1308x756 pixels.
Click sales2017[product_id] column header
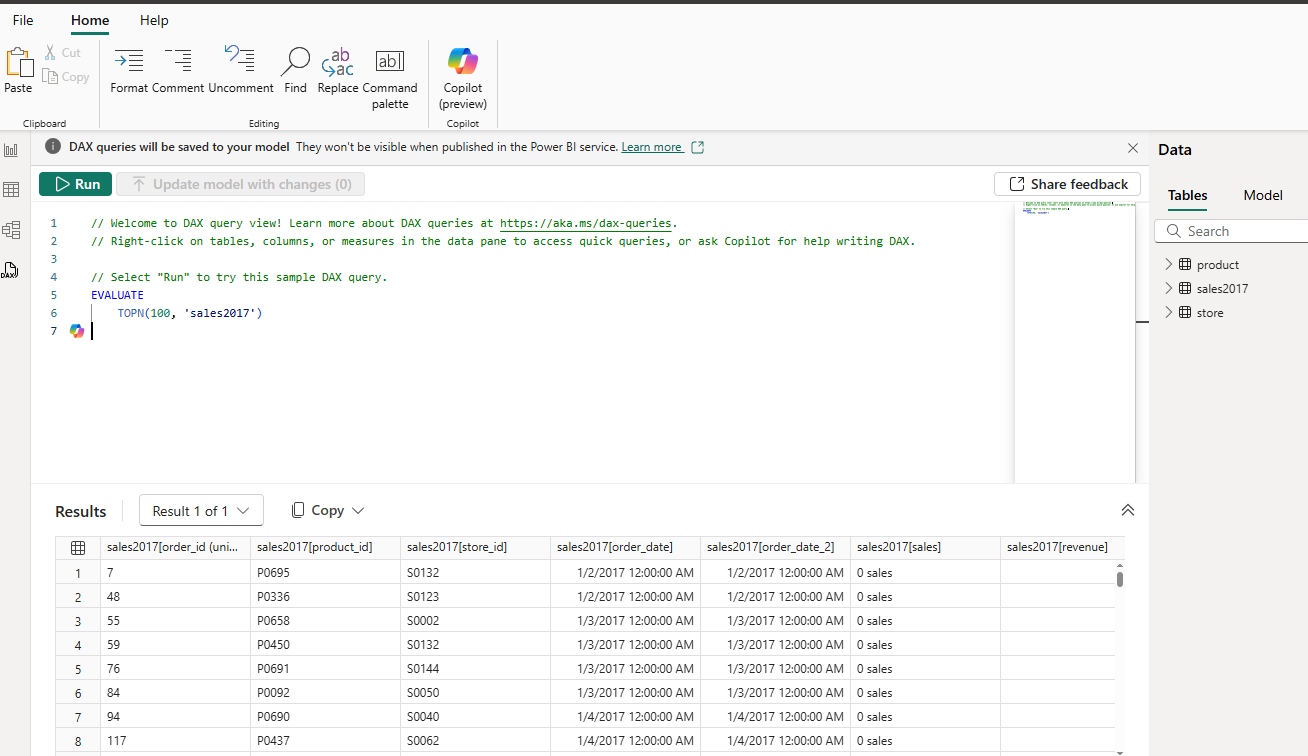pyautogui.click(x=325, y=547)
